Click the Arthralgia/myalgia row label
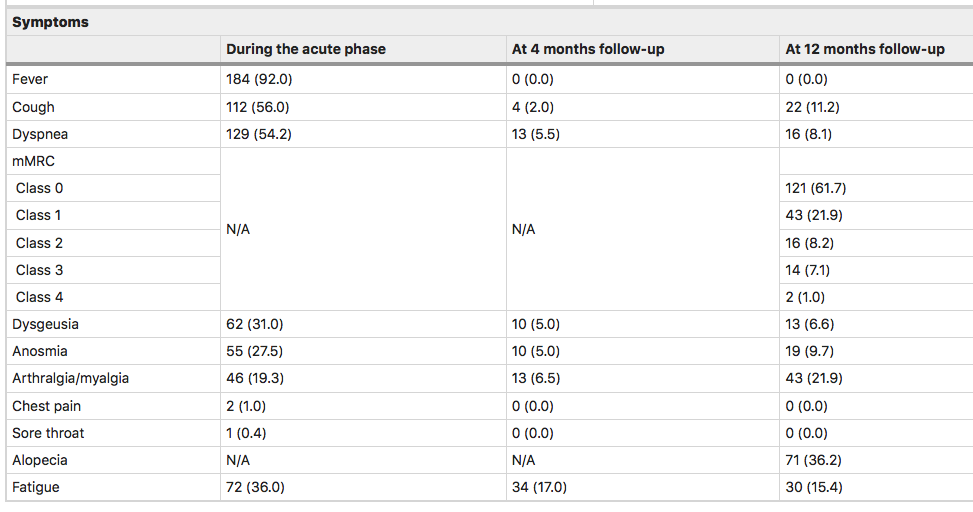 (x=70, y=378)
